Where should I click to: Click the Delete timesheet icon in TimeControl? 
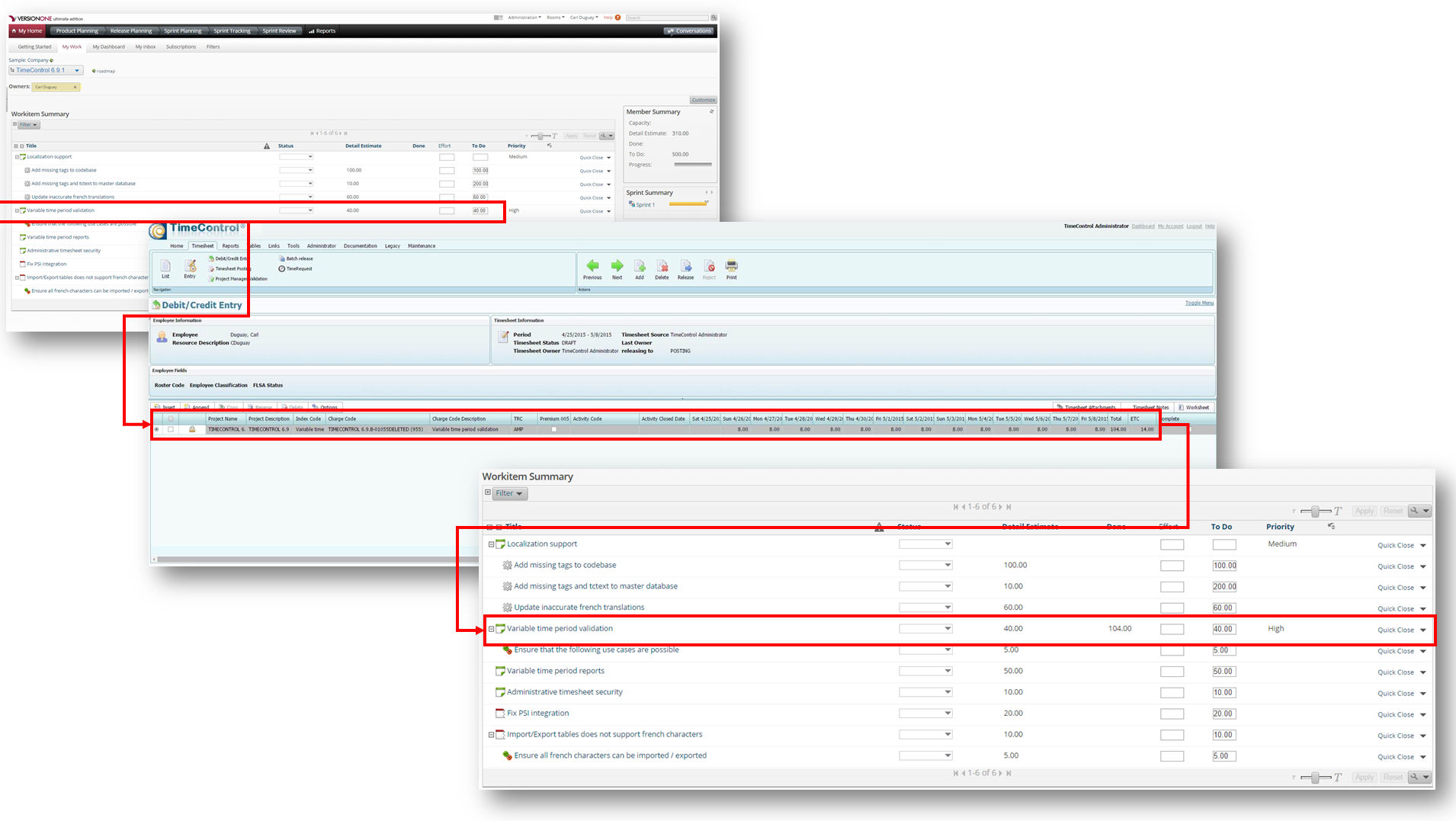(662, 266)
